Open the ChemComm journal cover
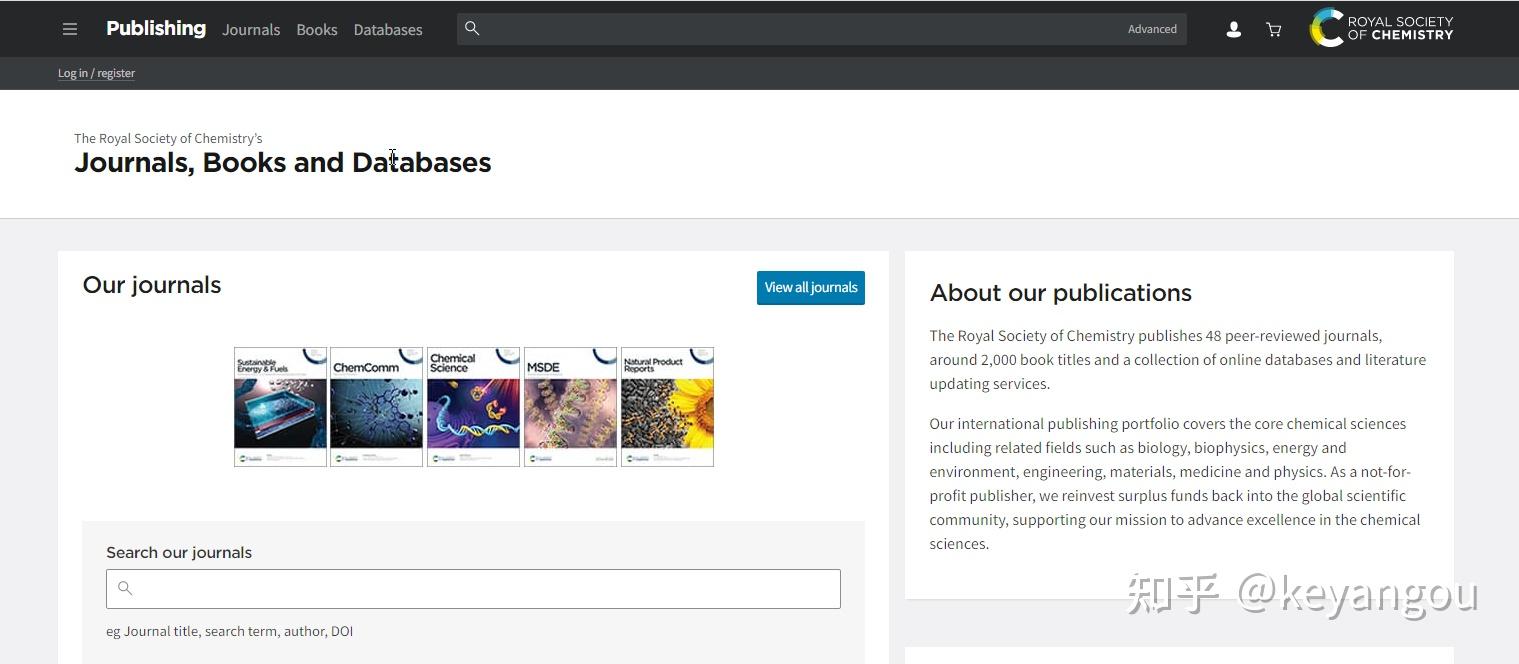The height and width of the screenshot is (664, 1519). tap(377, 407)
